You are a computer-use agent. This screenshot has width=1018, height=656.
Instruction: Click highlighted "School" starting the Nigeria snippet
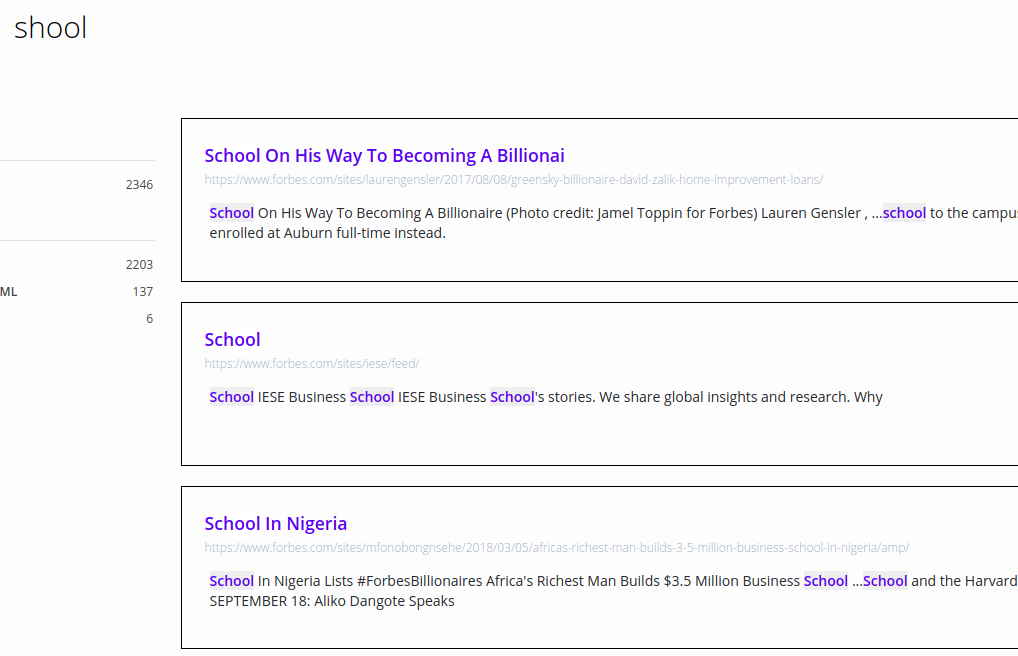tap(231, 581)
